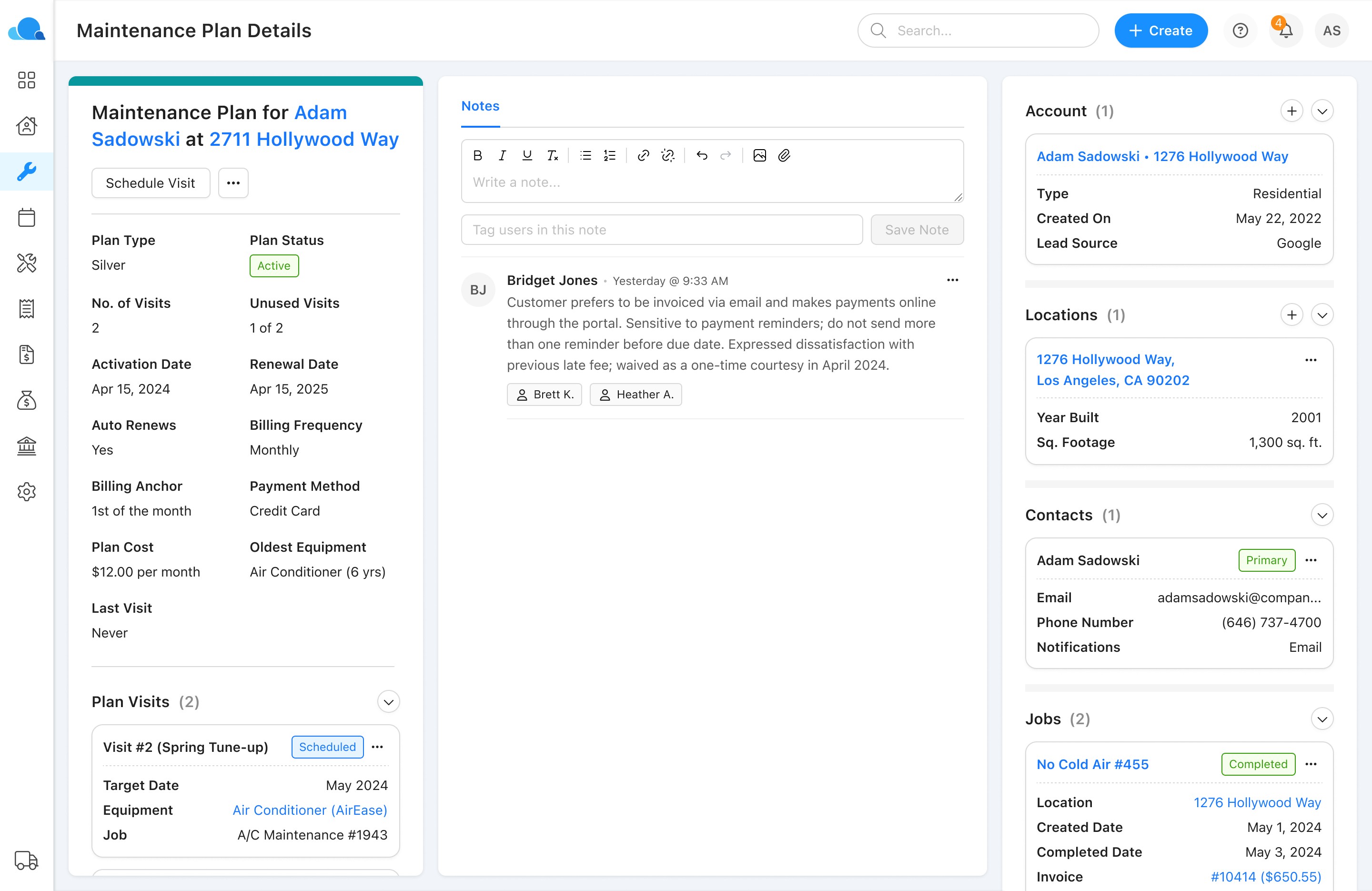Insert numbered list in note editor
Screen dimensions: 1372x891
[x=609, y=155]
